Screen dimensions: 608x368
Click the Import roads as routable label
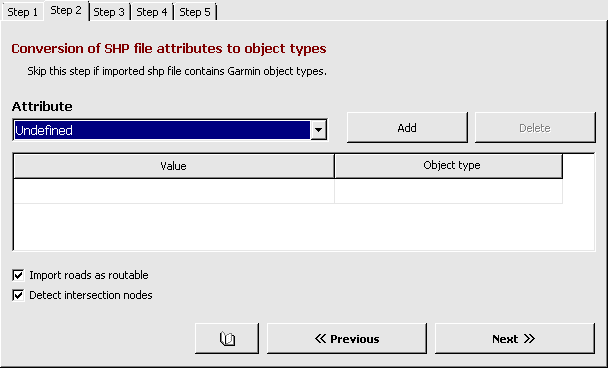(89, 275)
